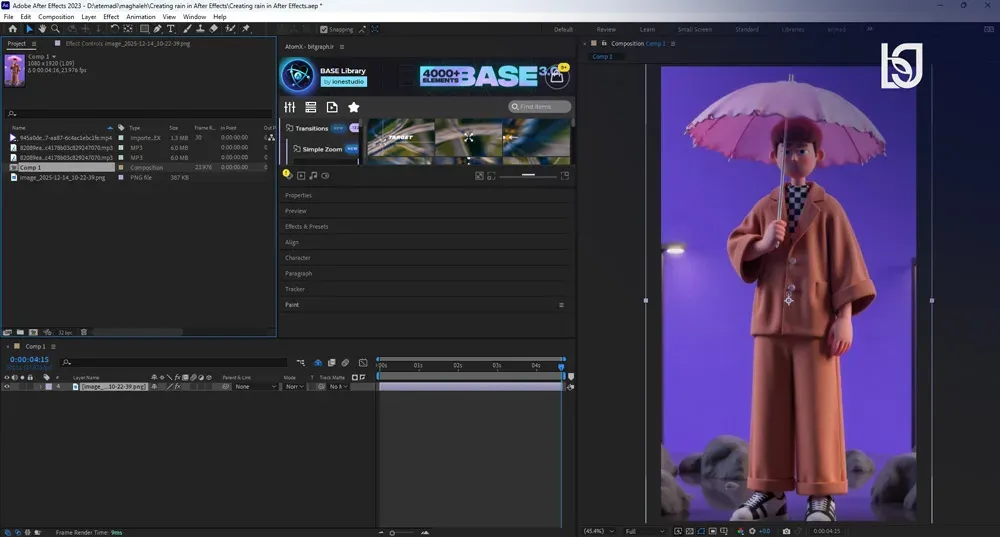The width and height of the screenshot is (1000, 537).
Task: Open the Track Matte dropdown
Action: tap(338, 386)
